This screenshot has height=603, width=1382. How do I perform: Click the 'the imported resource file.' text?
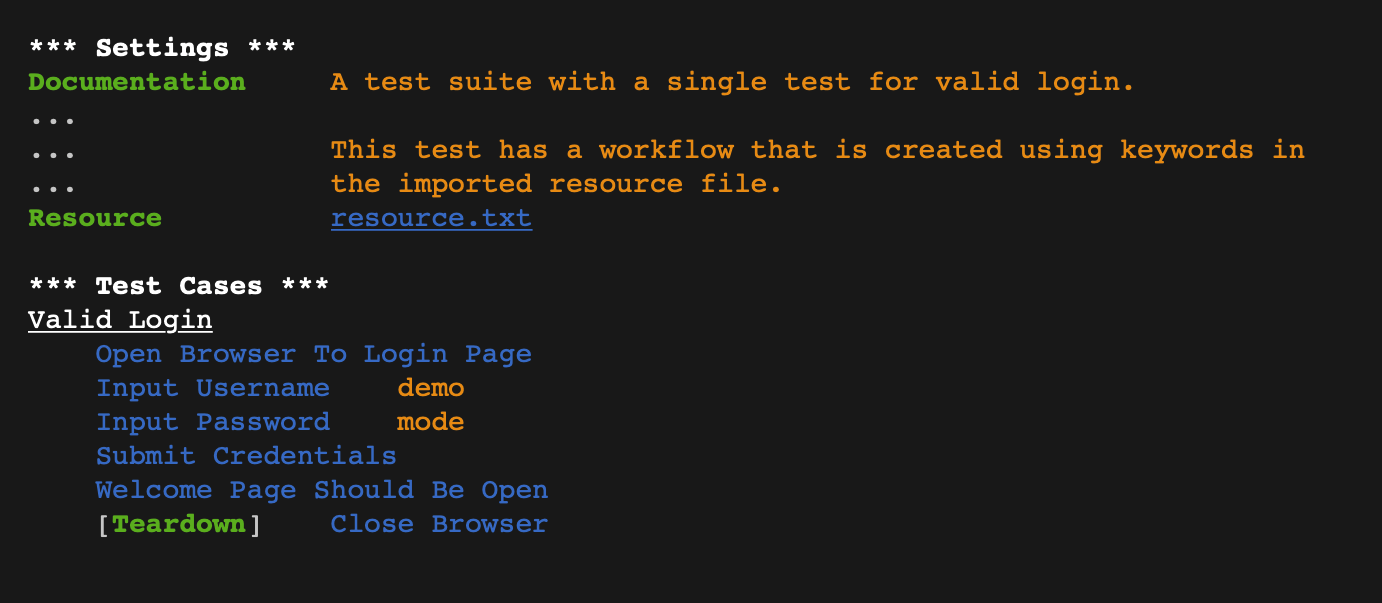pos(556,184)
